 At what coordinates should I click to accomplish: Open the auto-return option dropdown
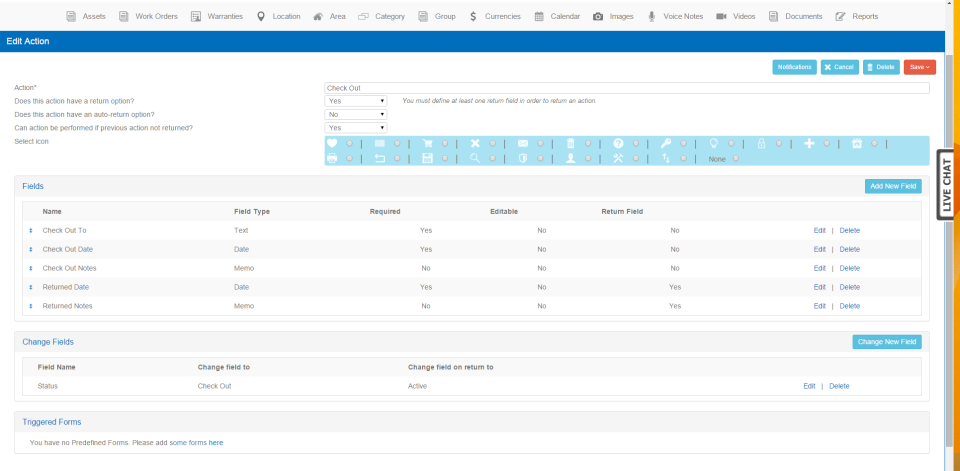pos(356,115)
